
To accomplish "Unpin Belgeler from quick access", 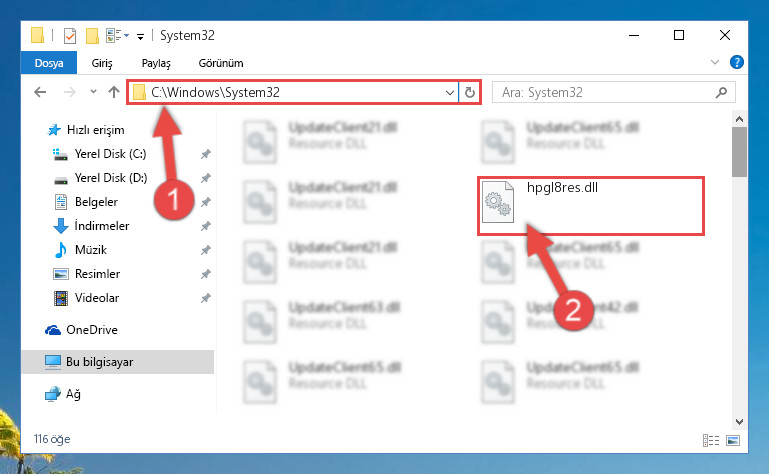I will (205, 202).
